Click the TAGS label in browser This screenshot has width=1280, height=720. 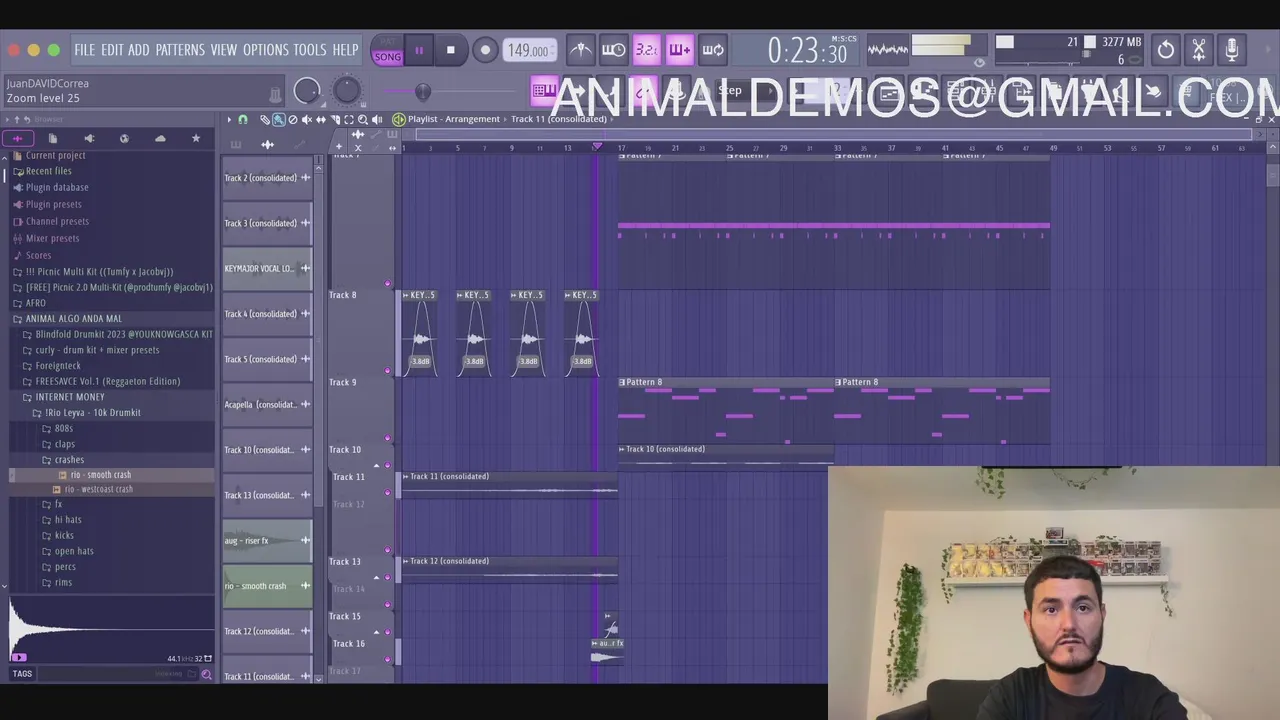pos(22,674)
